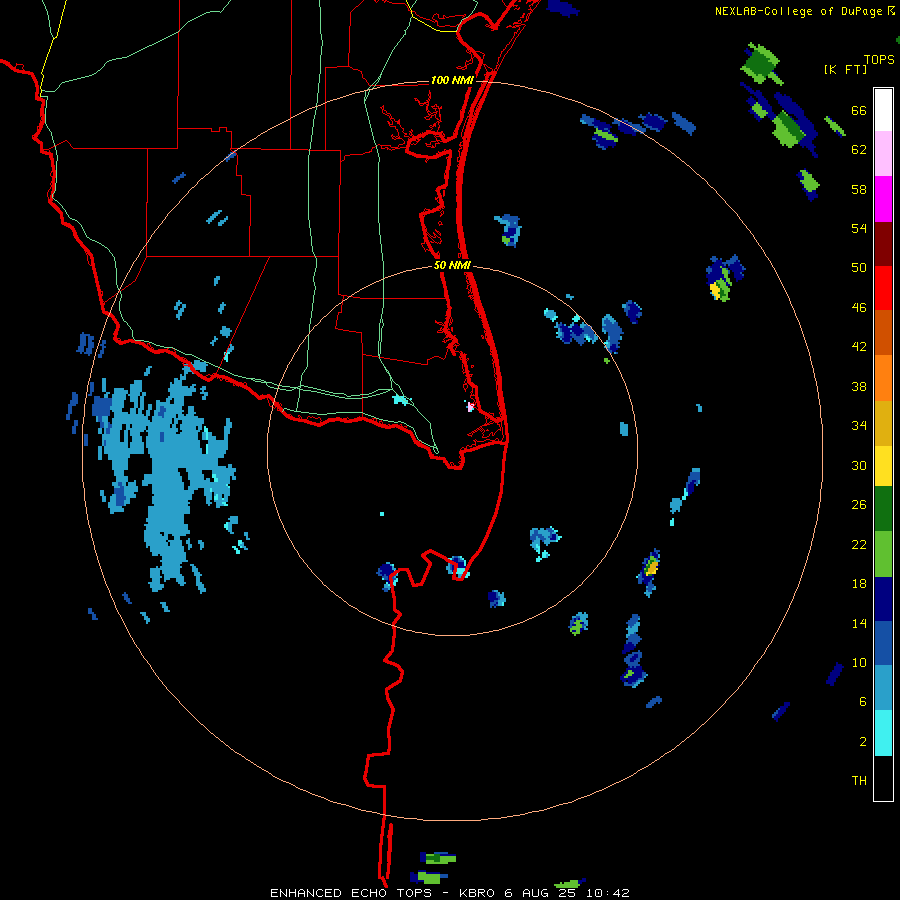Pick the bright red legend swatch
Viewport: 900px width, 900px height.
coord(883,288)
